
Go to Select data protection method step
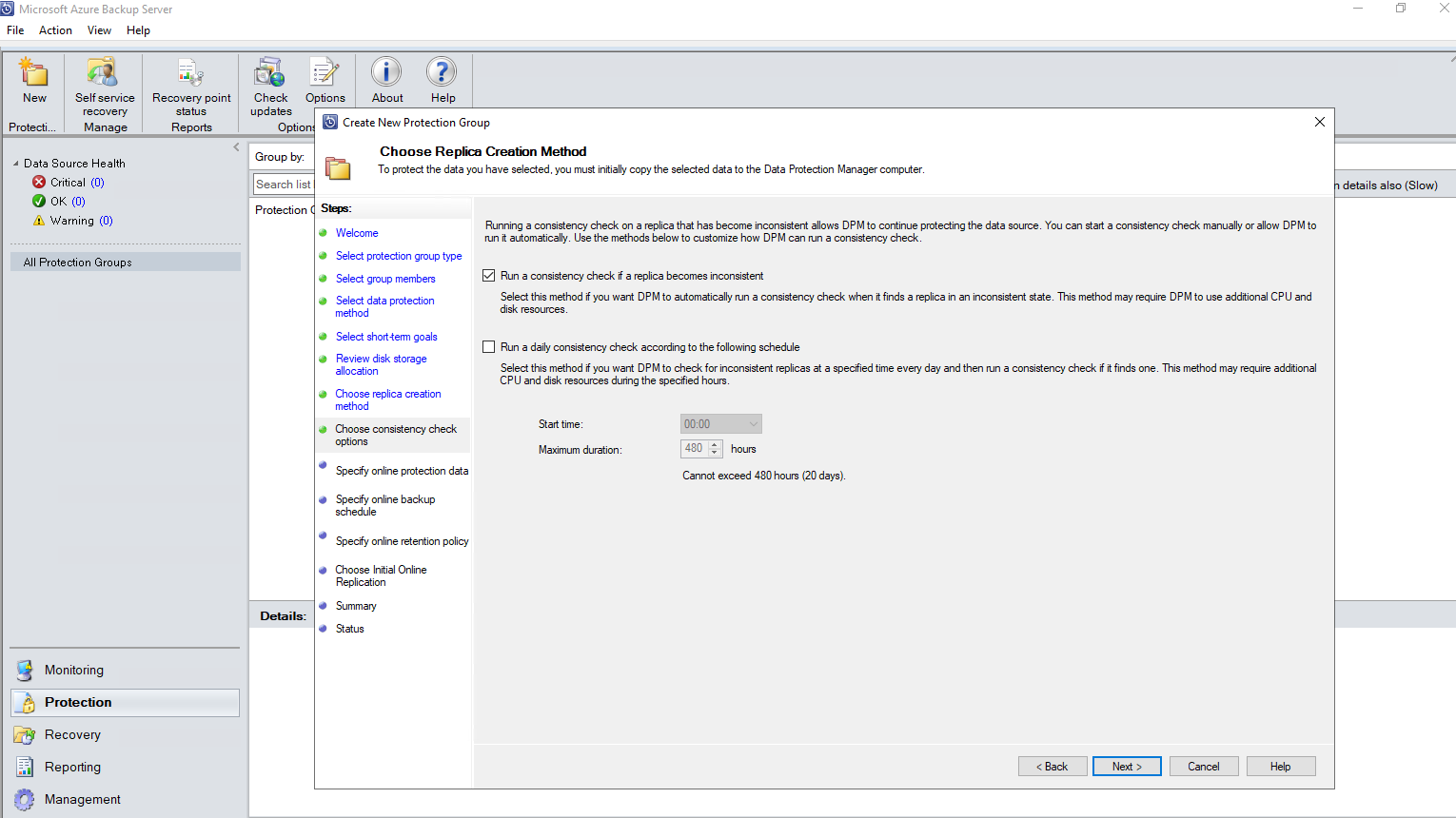[384, 306]
